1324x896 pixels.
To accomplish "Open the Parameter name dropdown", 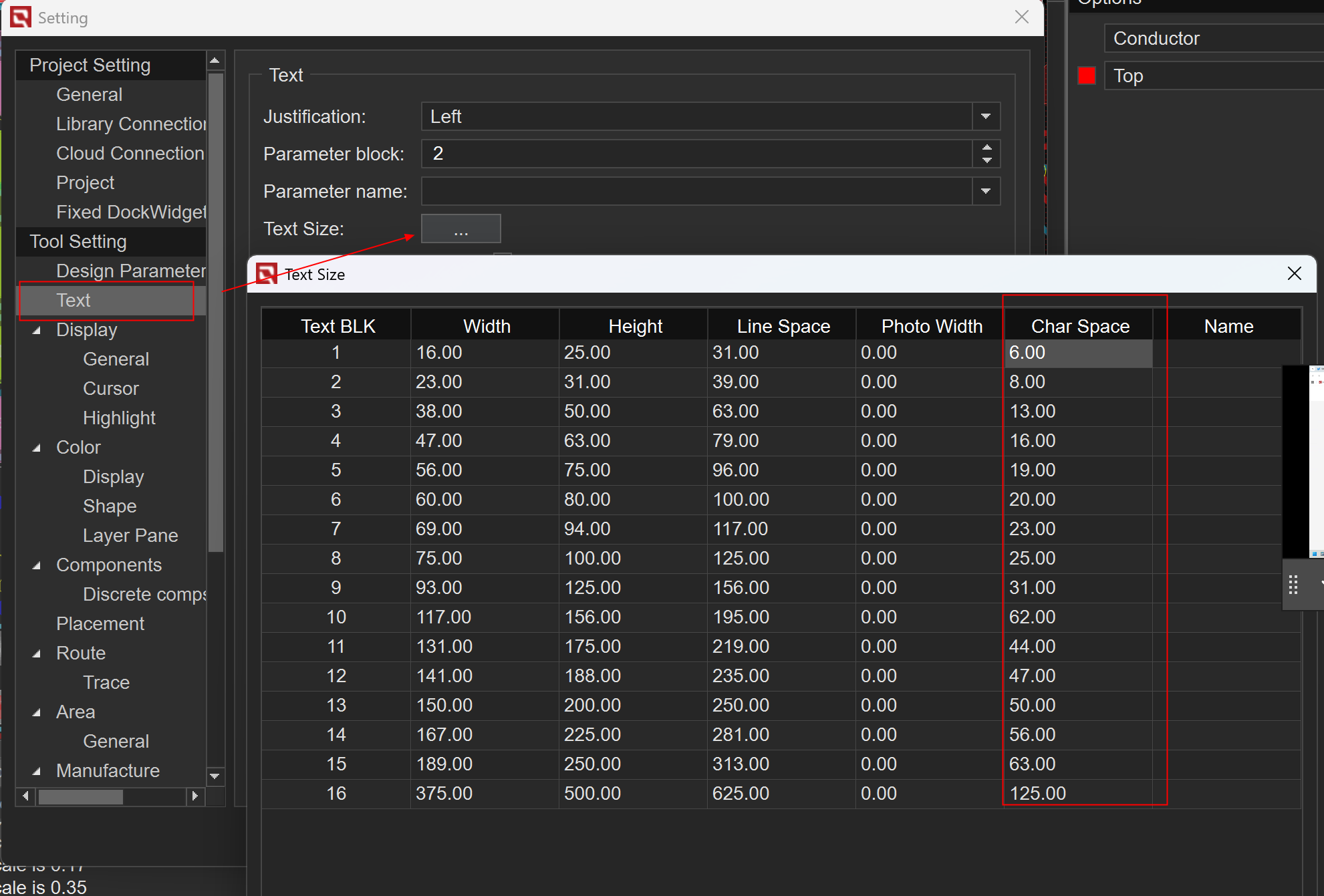I will [985, 191].
